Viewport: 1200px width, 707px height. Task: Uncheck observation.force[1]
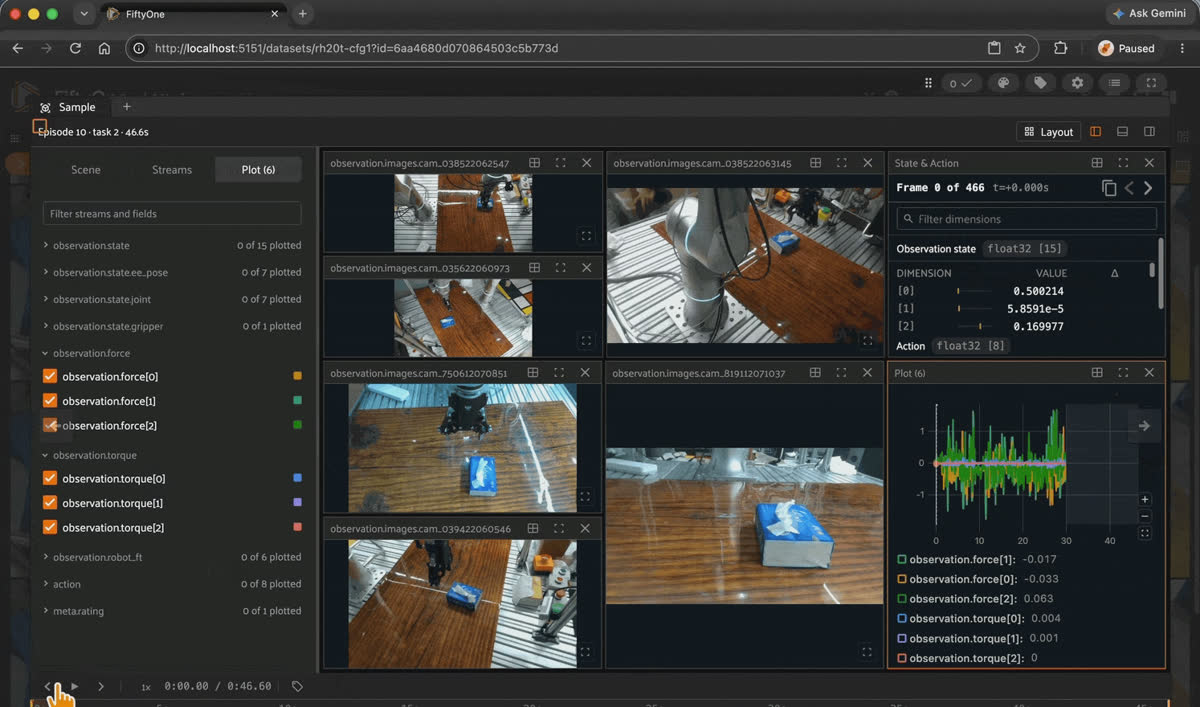(50, 400)
